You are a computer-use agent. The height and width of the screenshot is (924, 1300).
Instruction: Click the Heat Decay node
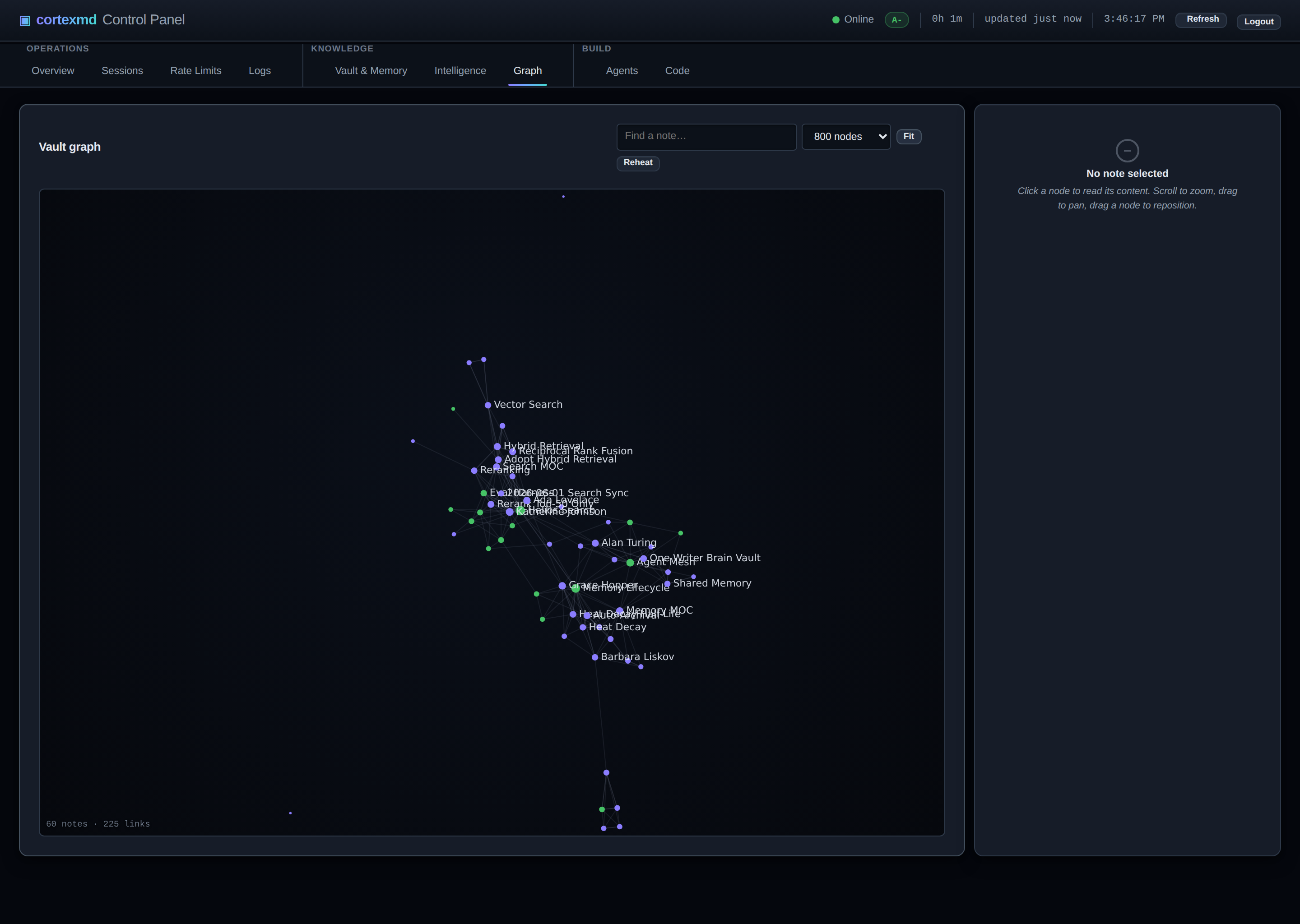coord(583,628)
